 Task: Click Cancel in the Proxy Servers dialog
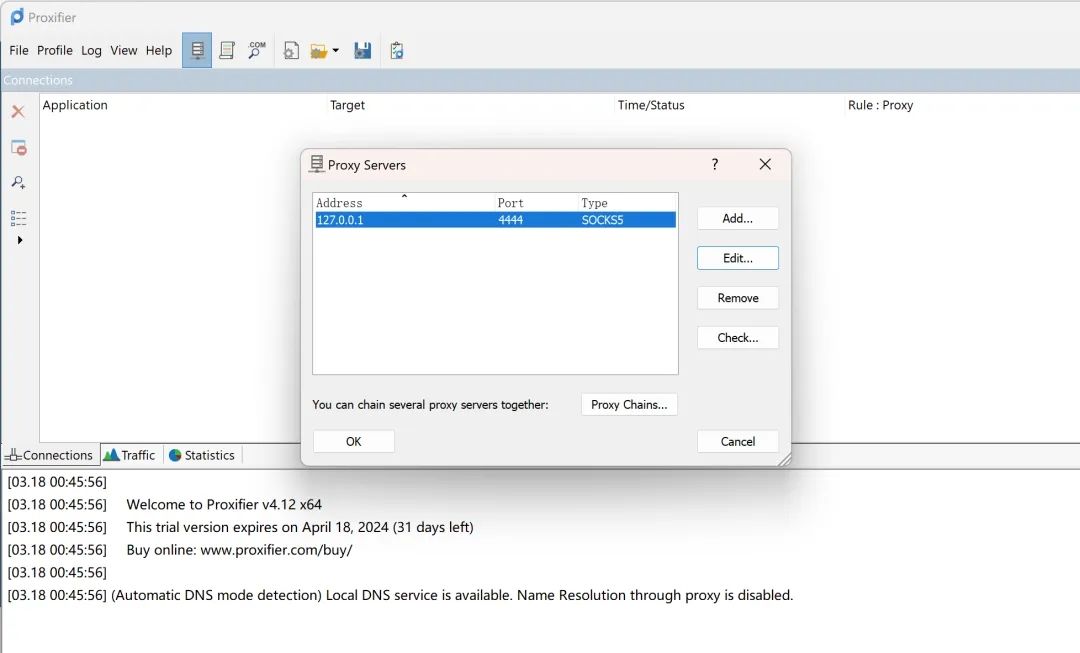pyautogui.click(x=738, y=442)
